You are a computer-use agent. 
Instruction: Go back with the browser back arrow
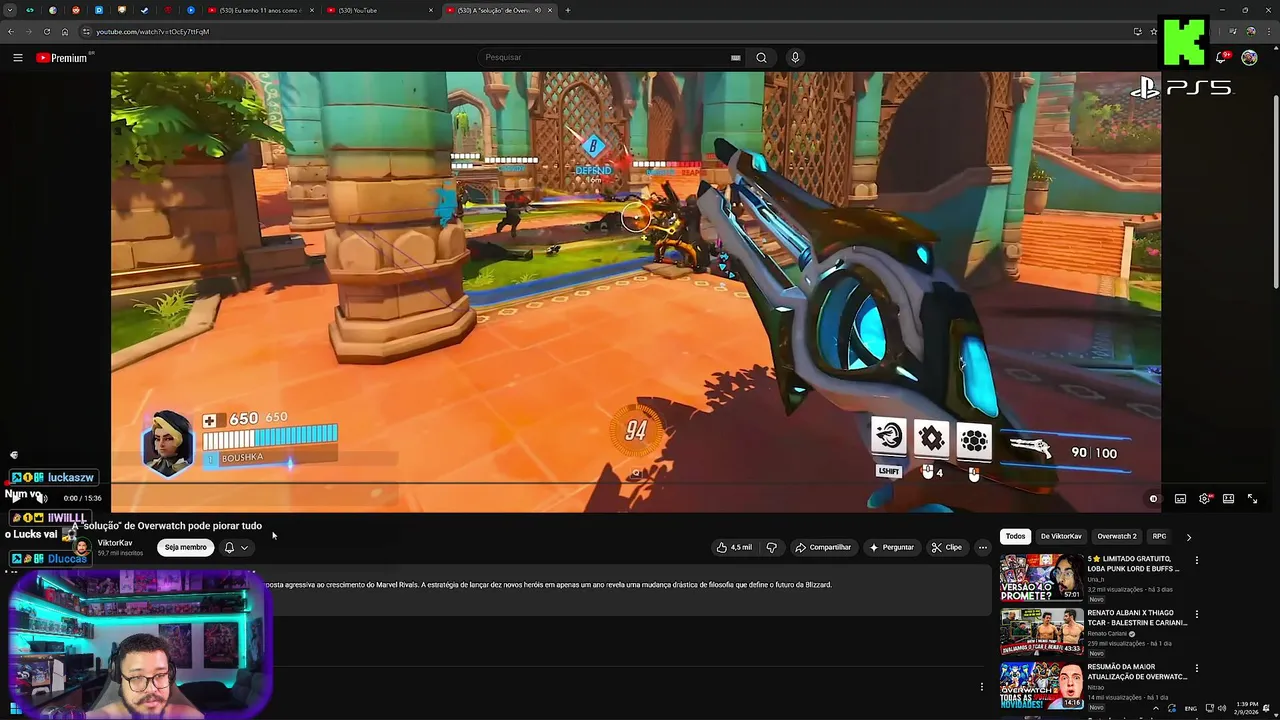coord(11,32)
